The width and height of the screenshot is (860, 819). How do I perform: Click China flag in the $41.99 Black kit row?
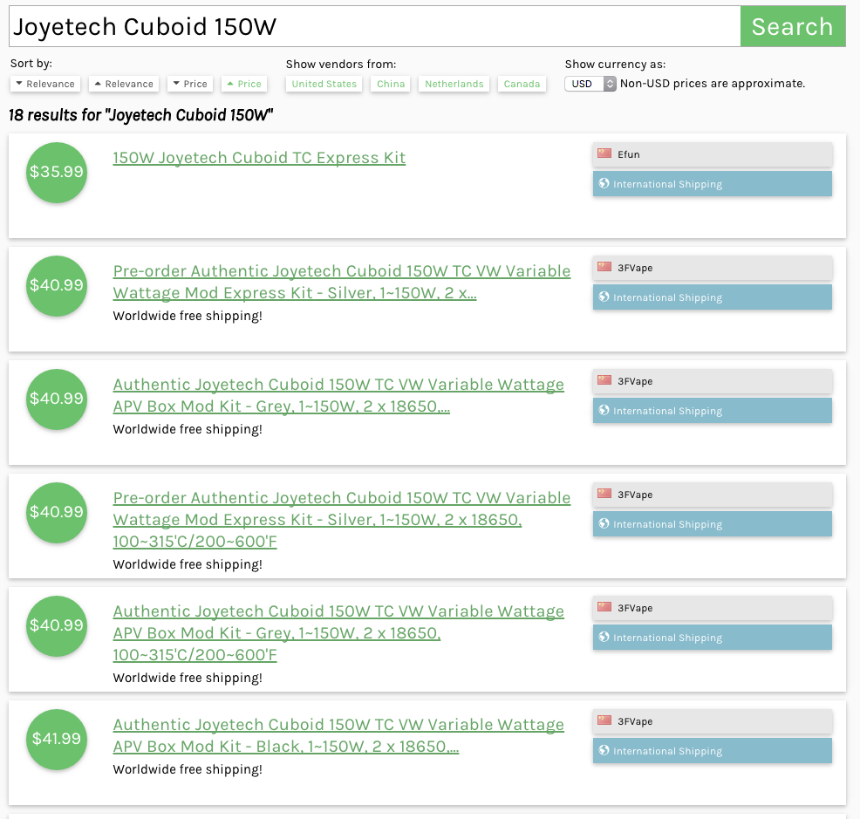(x=604, y=720)
